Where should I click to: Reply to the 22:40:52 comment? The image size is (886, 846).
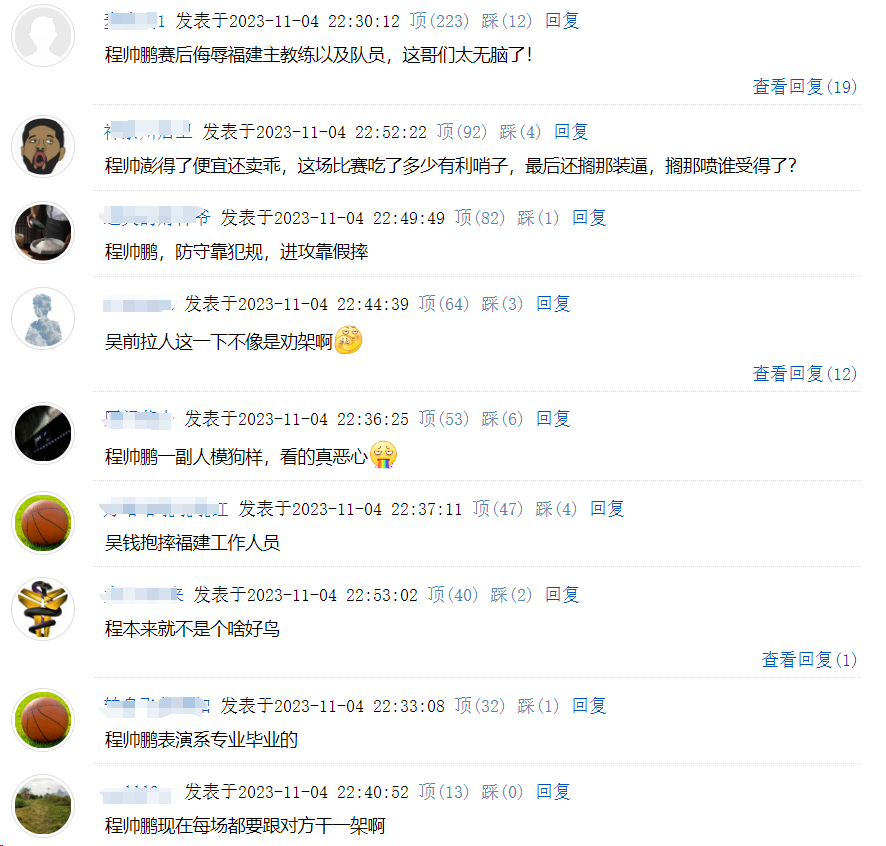[553, 792]
